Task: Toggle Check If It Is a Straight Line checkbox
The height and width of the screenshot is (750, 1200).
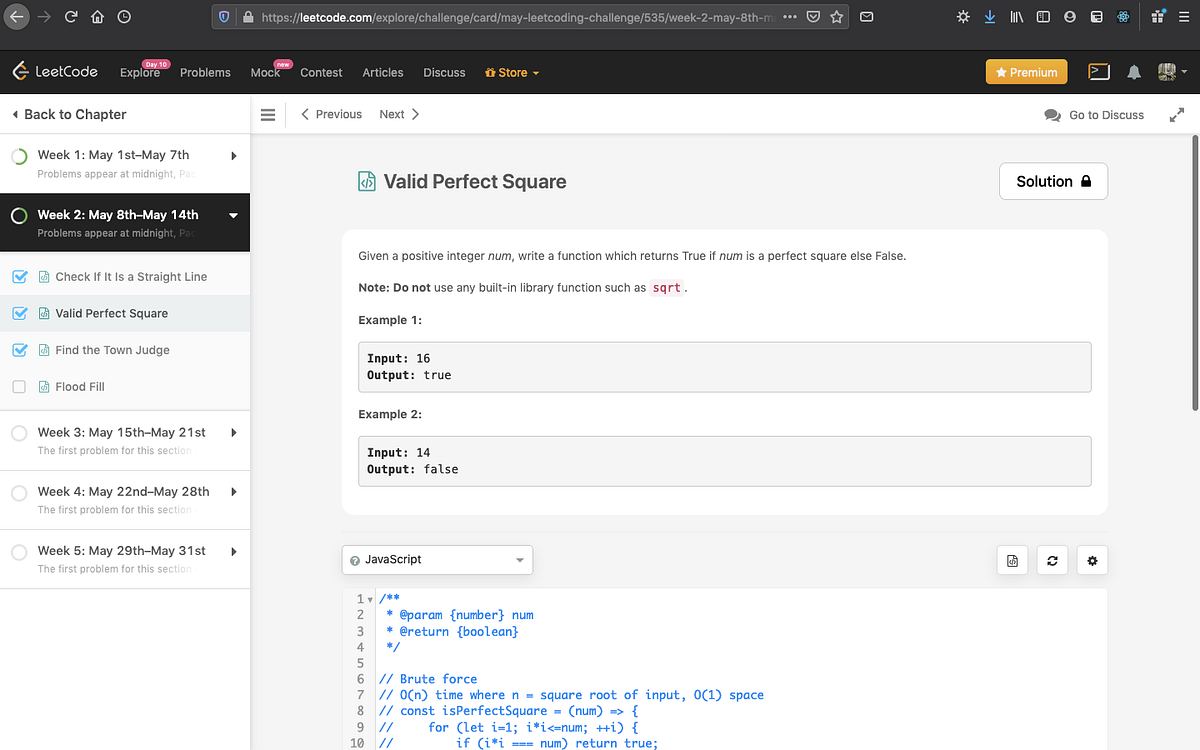Action: (19, 277)
